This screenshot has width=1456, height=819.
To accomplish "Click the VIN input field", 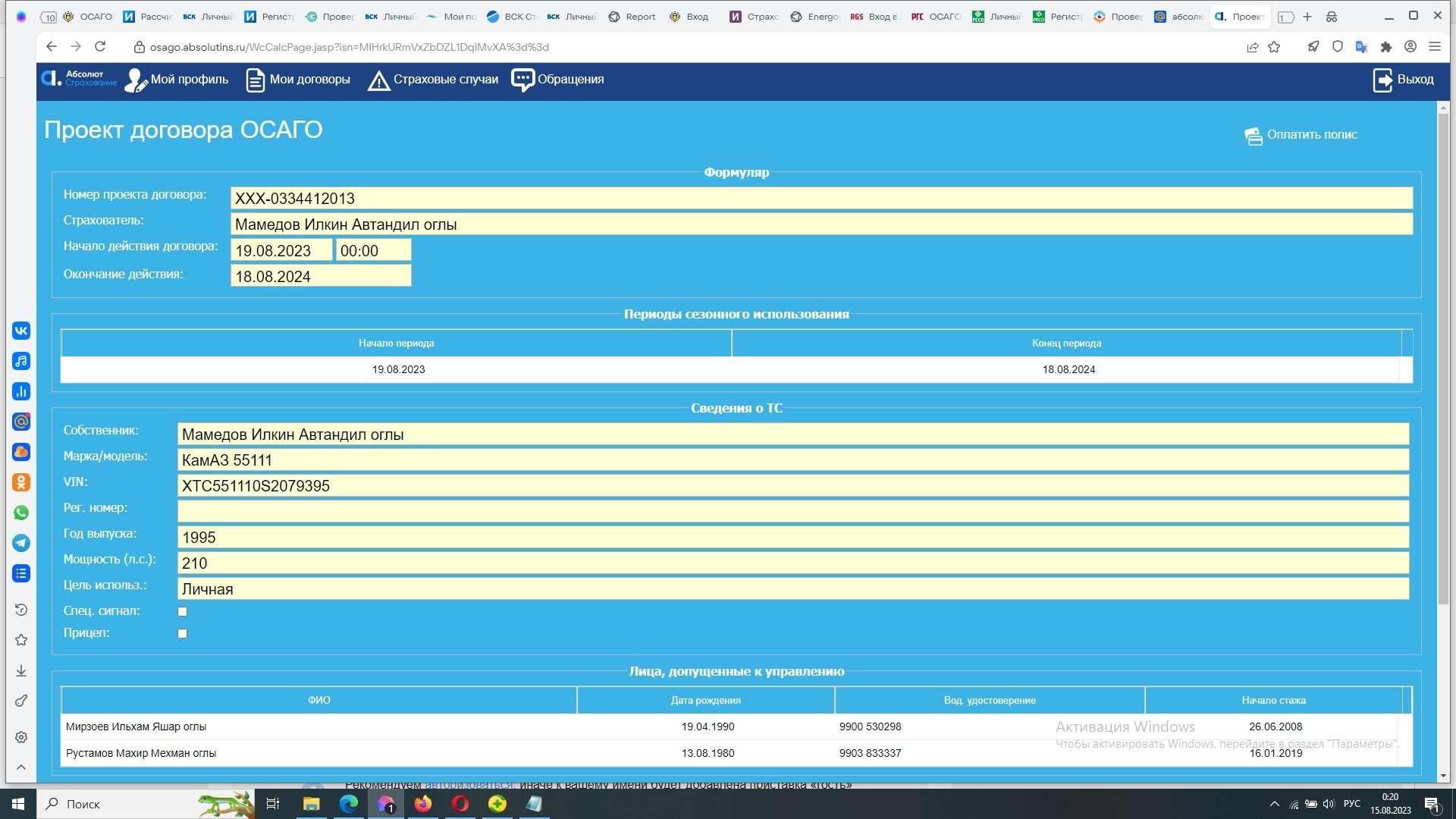I will pos(792,486).
